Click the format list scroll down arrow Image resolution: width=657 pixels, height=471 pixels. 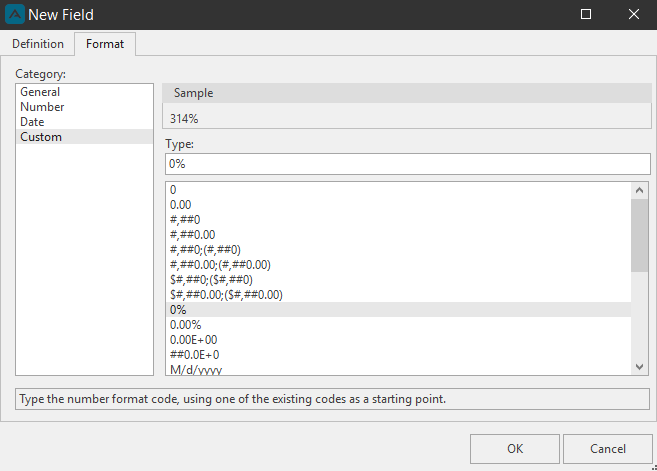[x=639, y=367]
